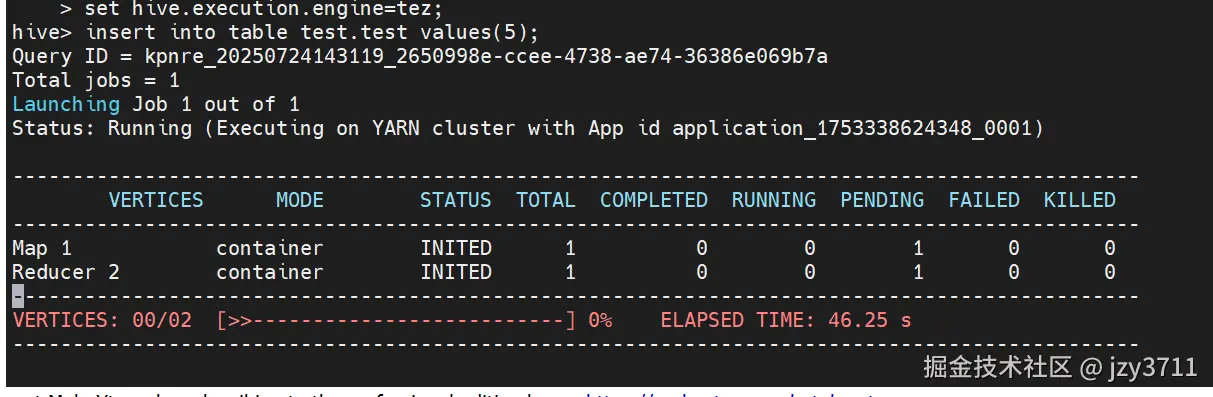The height and width of the screenshot is (397, 1213).
Task: Click the COMPLETED column header
Action: (654, 200)
